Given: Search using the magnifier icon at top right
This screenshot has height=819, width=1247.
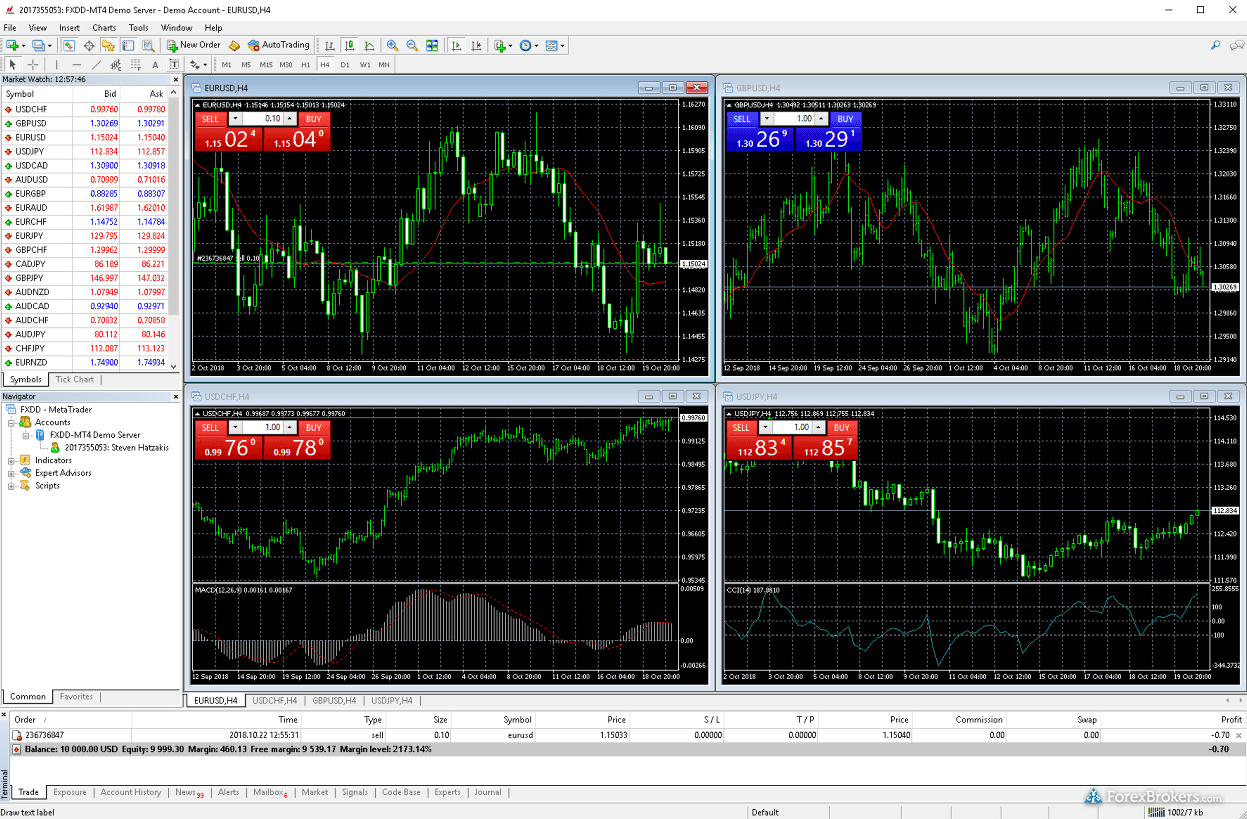Looking at the screenshot, I should click(1216, 45).
